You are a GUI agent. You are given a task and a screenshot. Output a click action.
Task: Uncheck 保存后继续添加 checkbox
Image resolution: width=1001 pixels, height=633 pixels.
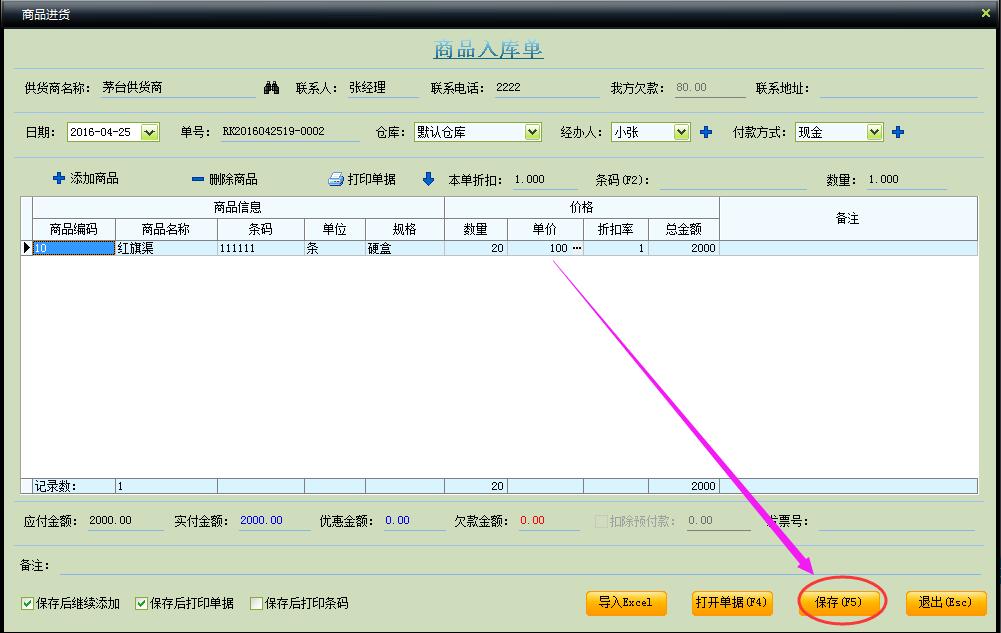point(27,604)
